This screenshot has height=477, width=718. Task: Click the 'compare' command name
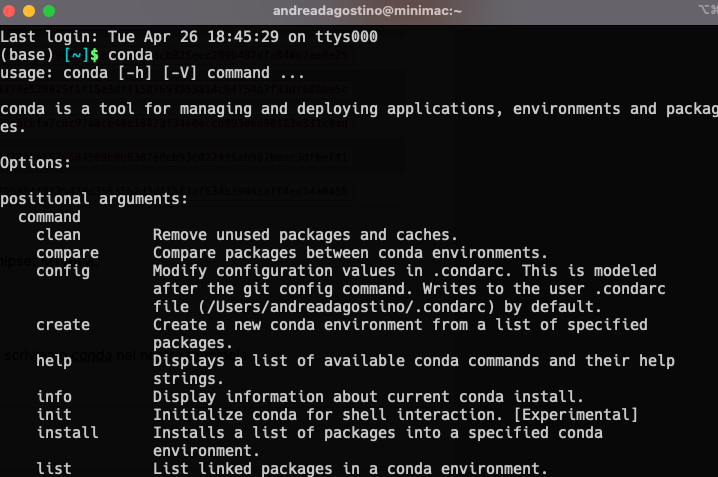(x=67, y=252)
